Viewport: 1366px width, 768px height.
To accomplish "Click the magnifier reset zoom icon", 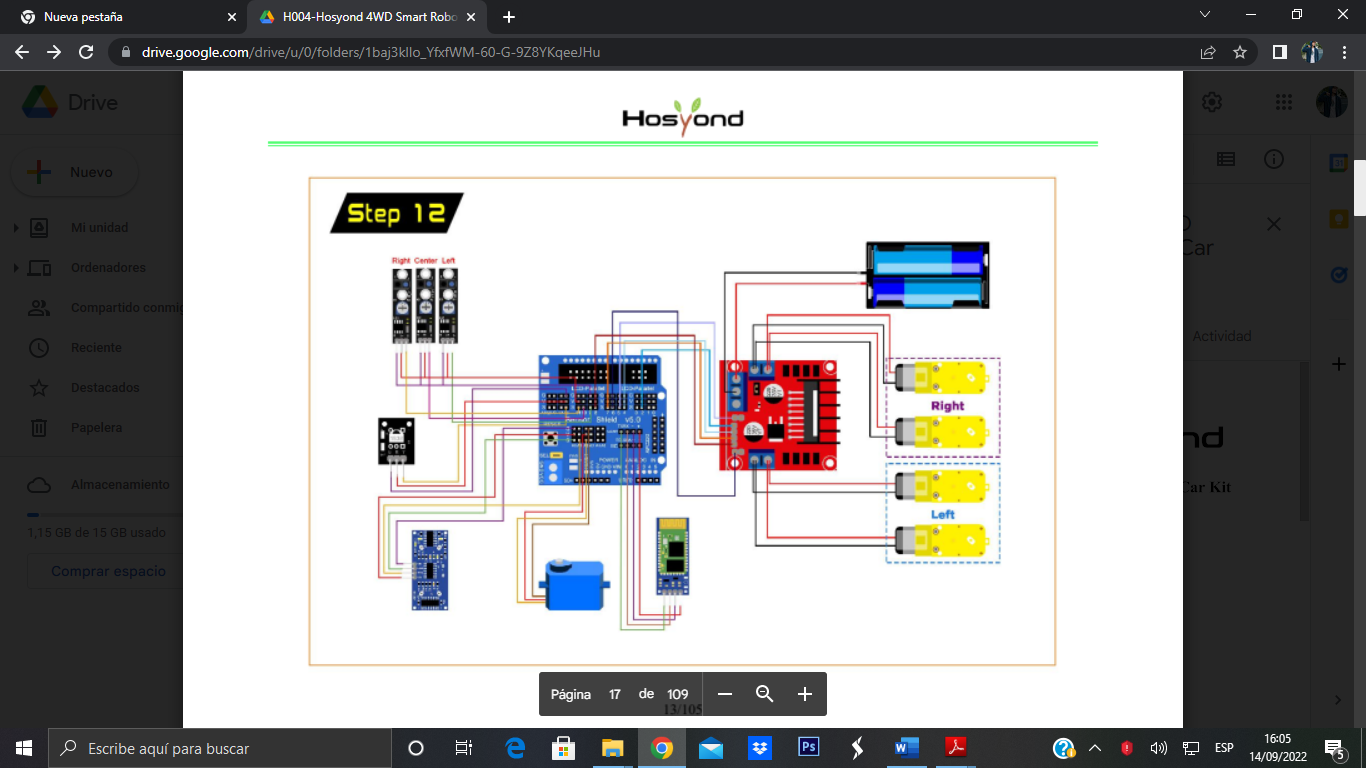I will [x=765, y=694].
